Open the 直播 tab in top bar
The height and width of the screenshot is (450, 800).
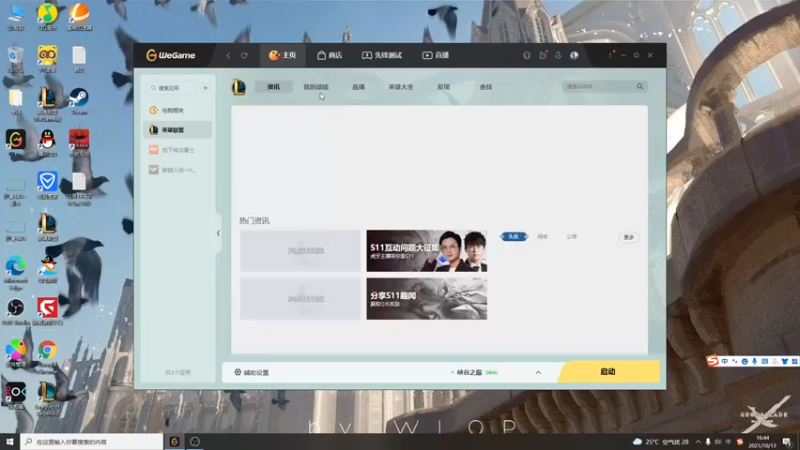click(435, 55)
